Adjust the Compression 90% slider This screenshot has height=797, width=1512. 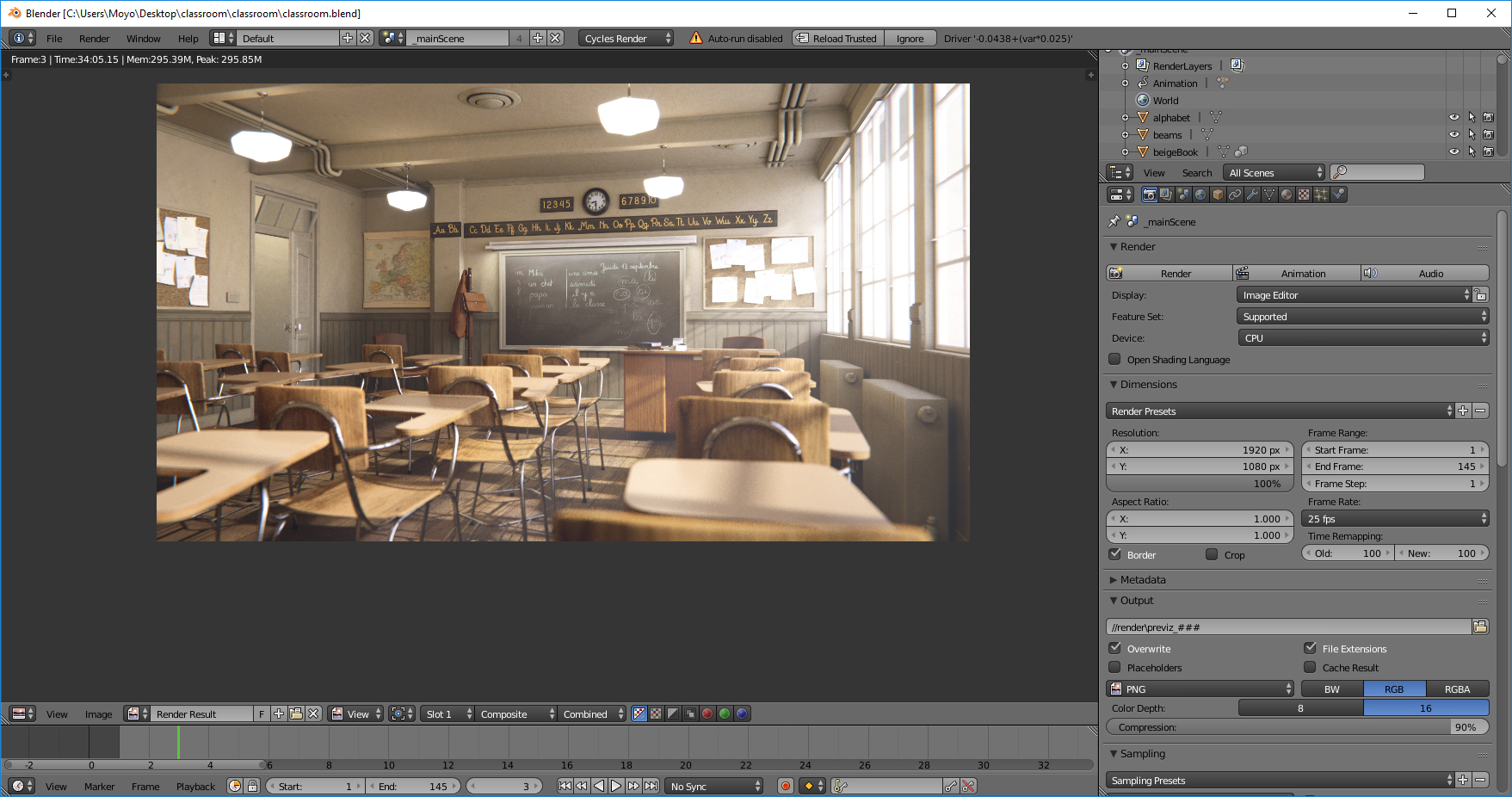1297,727
